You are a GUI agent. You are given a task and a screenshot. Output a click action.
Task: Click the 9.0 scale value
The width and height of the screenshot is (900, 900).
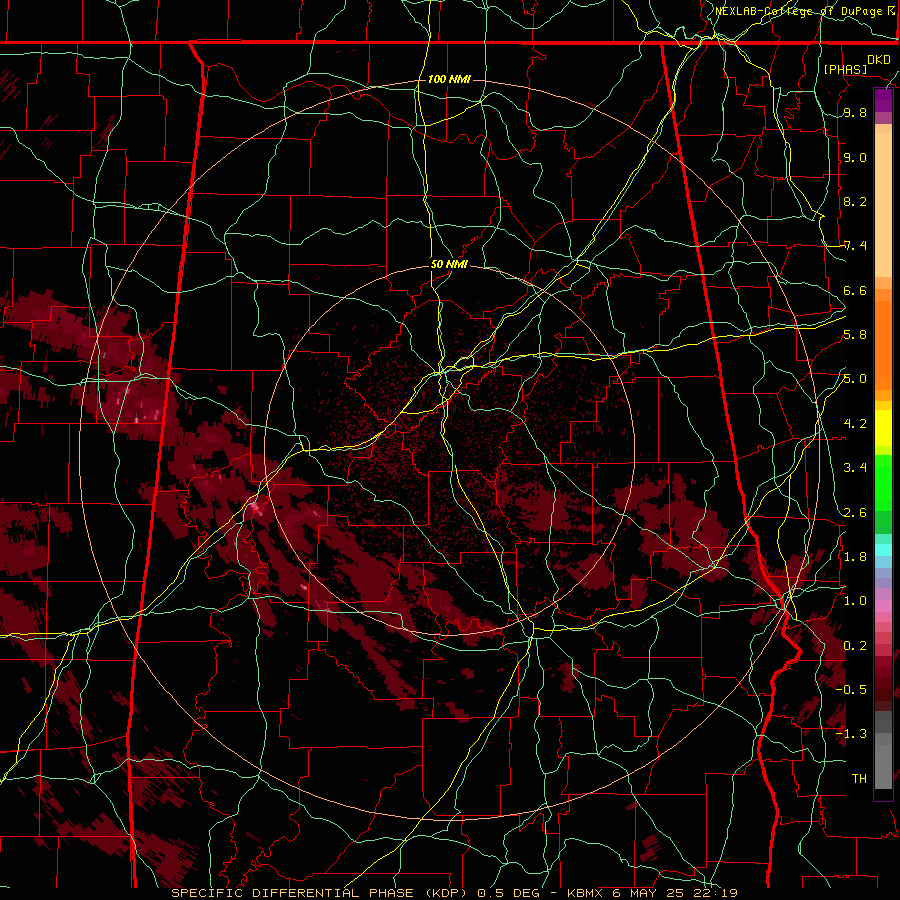coord(855,157)
